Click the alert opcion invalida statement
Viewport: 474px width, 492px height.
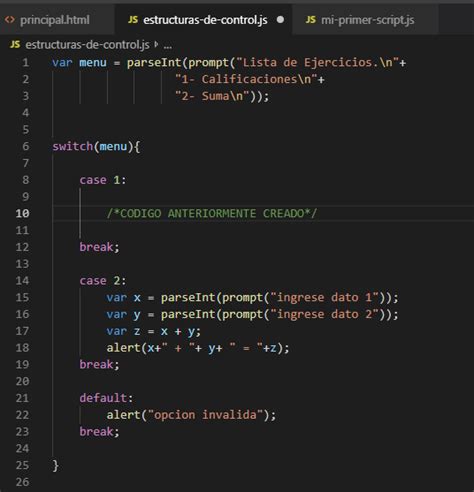click(191, 415)
